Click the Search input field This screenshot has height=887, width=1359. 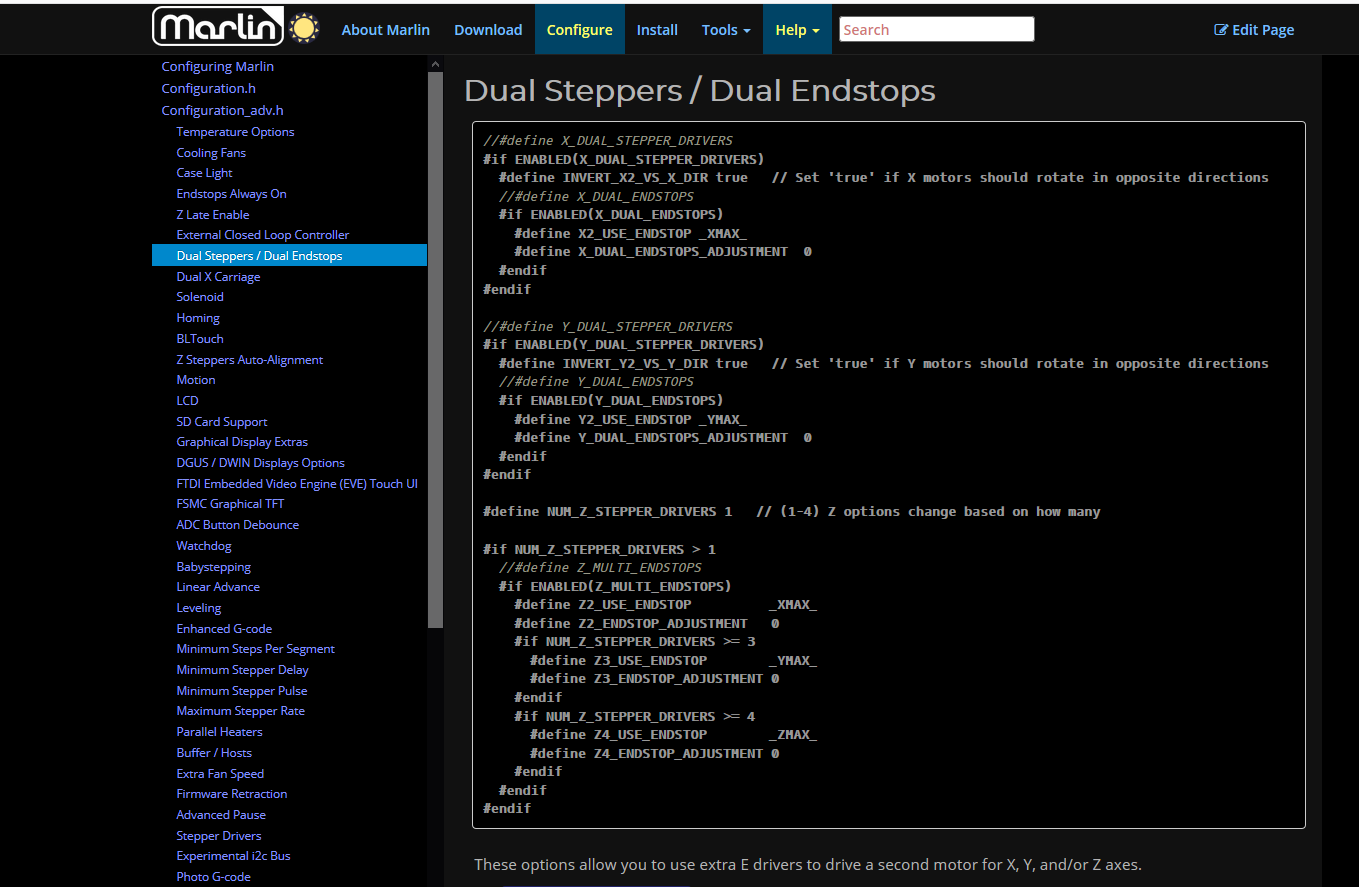(936, 30)
